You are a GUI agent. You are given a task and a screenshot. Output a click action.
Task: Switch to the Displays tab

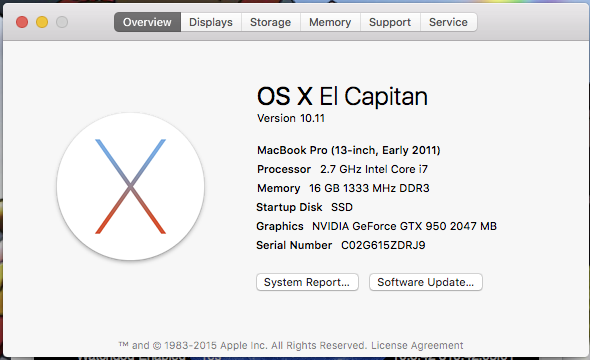(211, 22)
